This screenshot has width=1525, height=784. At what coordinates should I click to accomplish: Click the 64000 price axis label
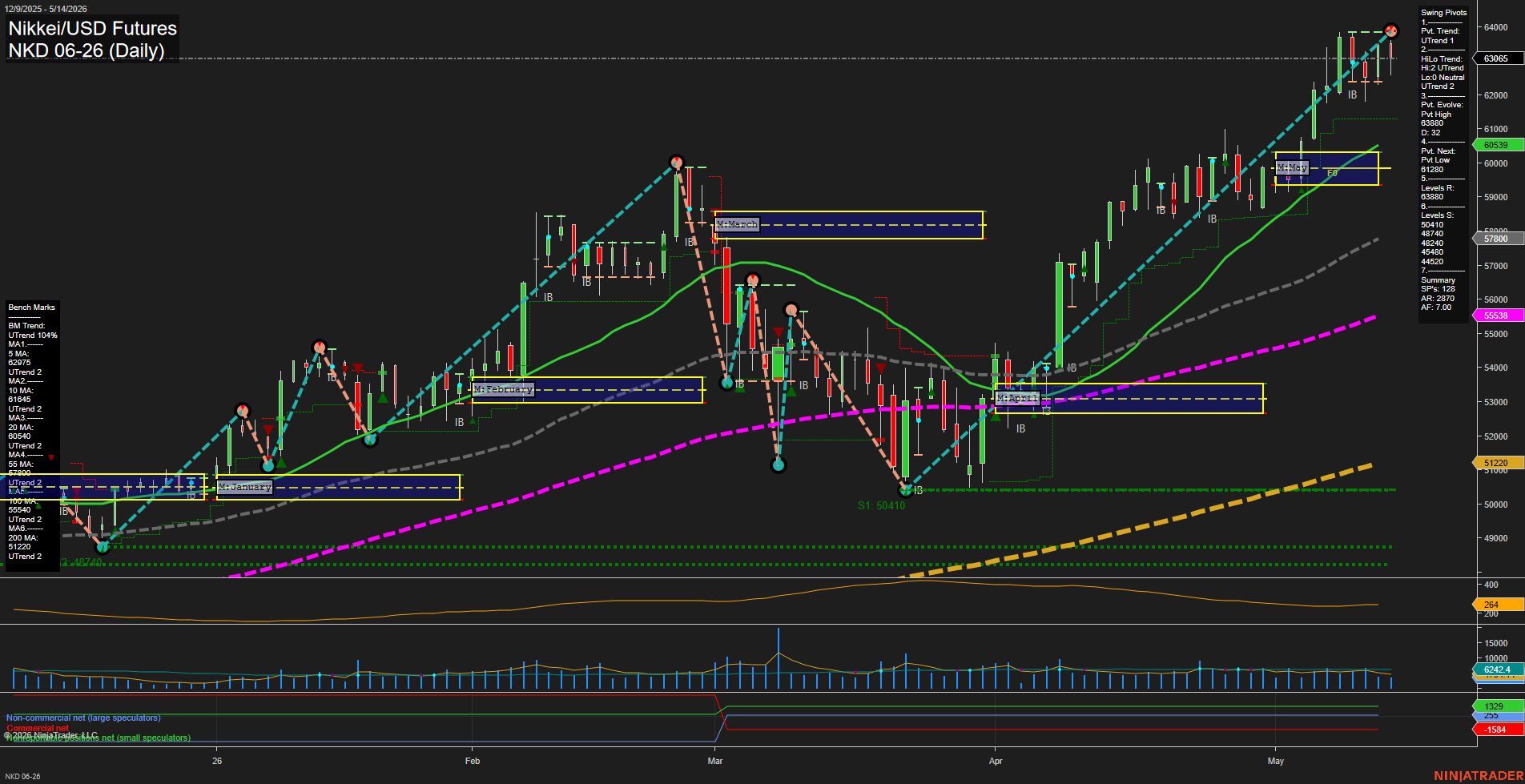[x=1496, y=27]
